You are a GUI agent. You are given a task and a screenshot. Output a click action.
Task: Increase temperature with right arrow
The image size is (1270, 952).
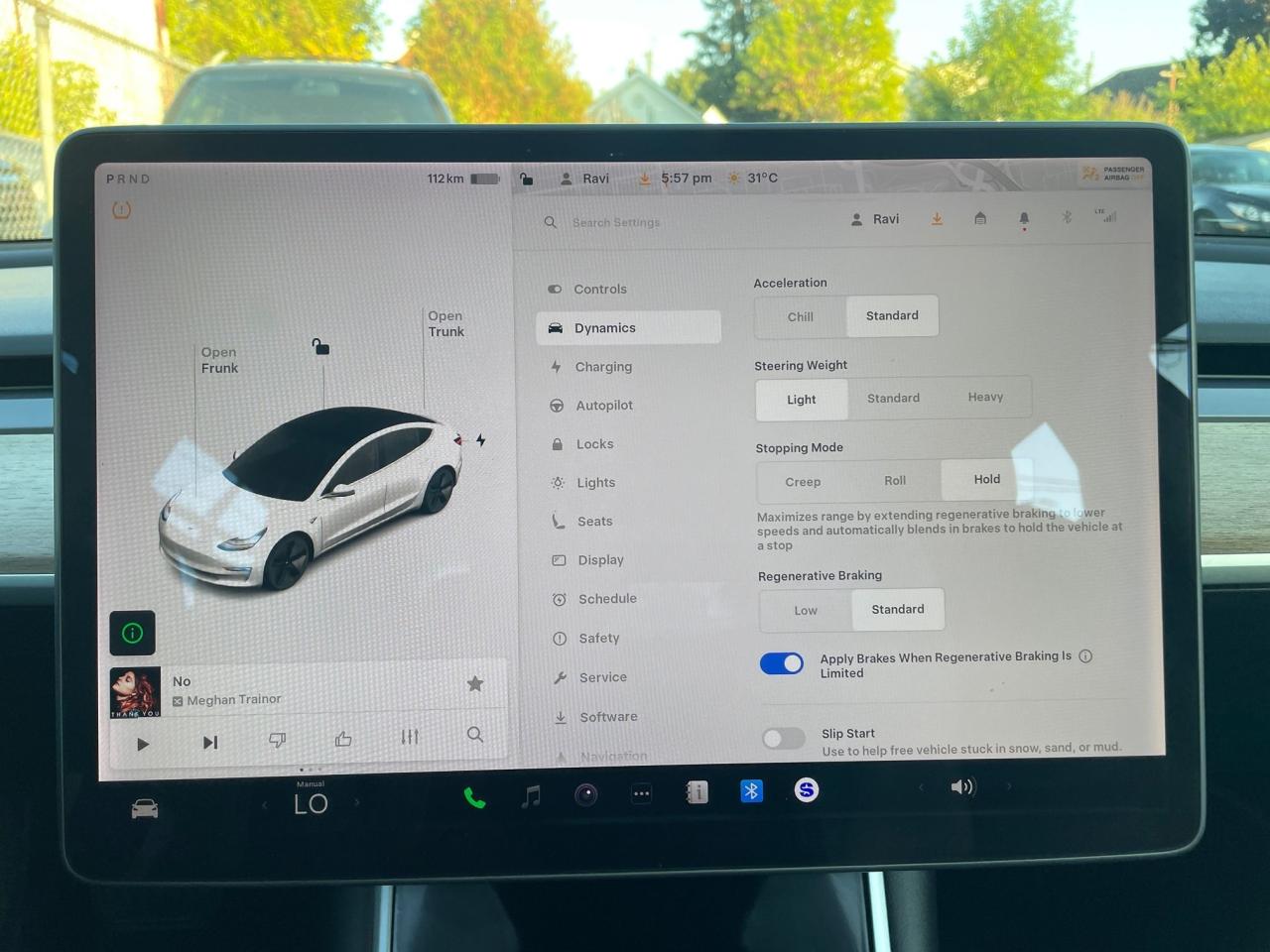coord(357,802)
